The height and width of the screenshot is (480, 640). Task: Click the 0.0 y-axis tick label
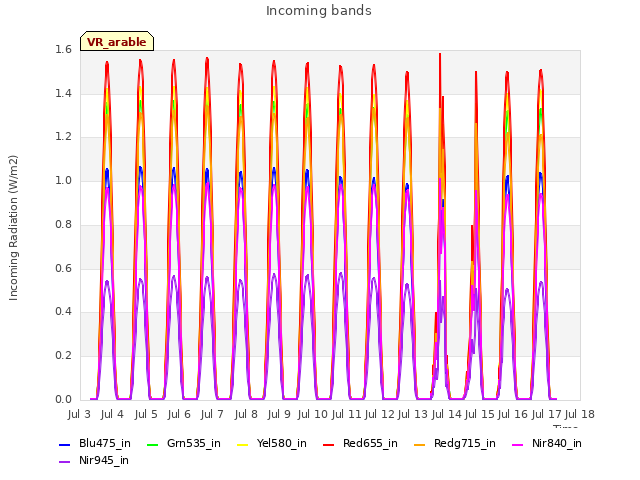(63, 399)
